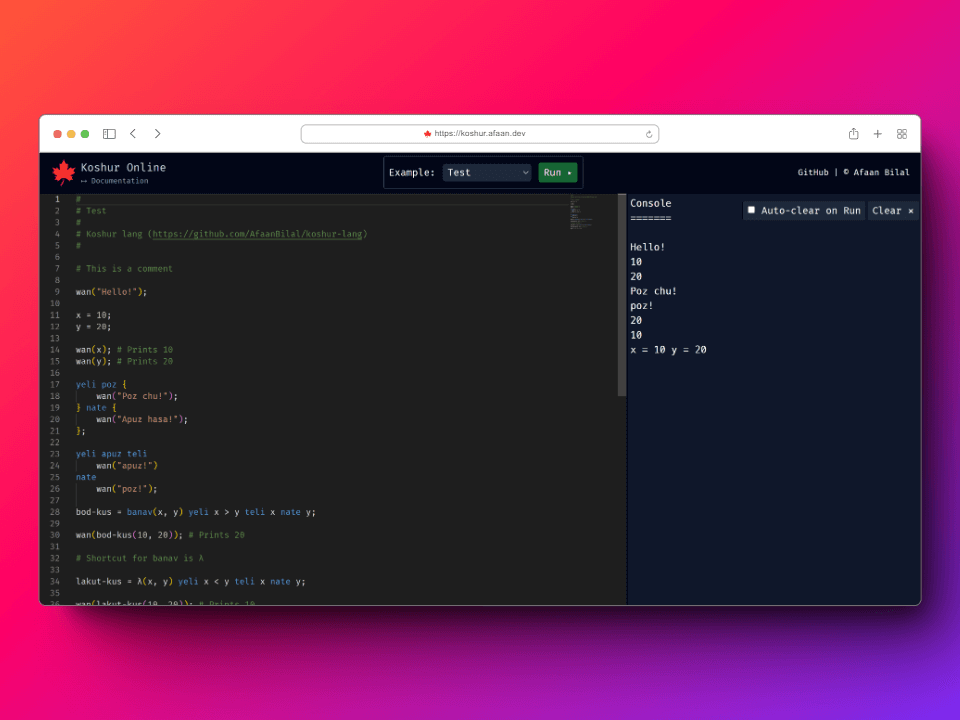Click the Koshur maple leaf logo
This screenshot has width=960, height=720.
(x=63, y=173)
